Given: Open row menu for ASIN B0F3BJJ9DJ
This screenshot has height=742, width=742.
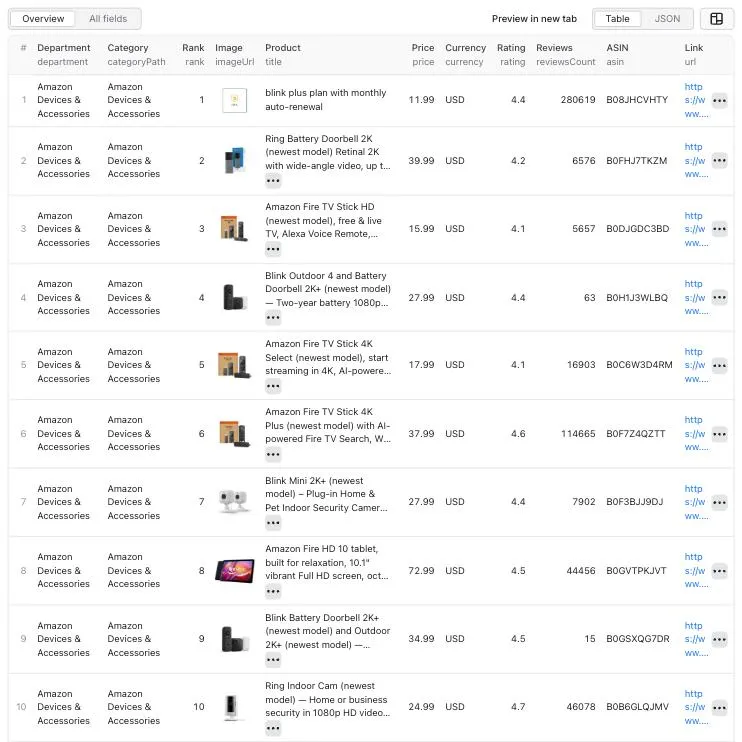Looking at the screenshot, I should [719, 502].
